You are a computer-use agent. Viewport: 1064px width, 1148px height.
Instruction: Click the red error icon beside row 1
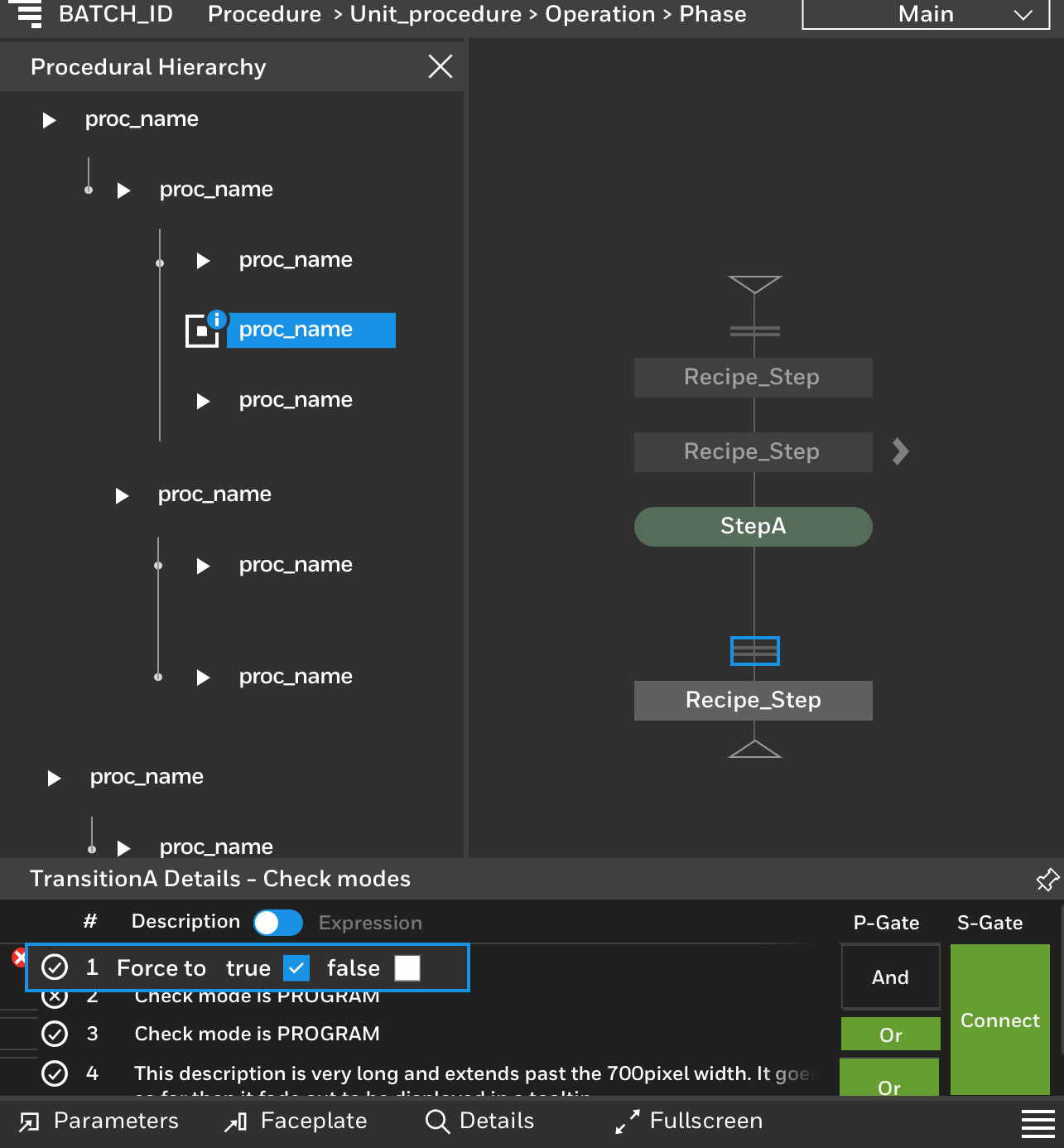(19, 958)
